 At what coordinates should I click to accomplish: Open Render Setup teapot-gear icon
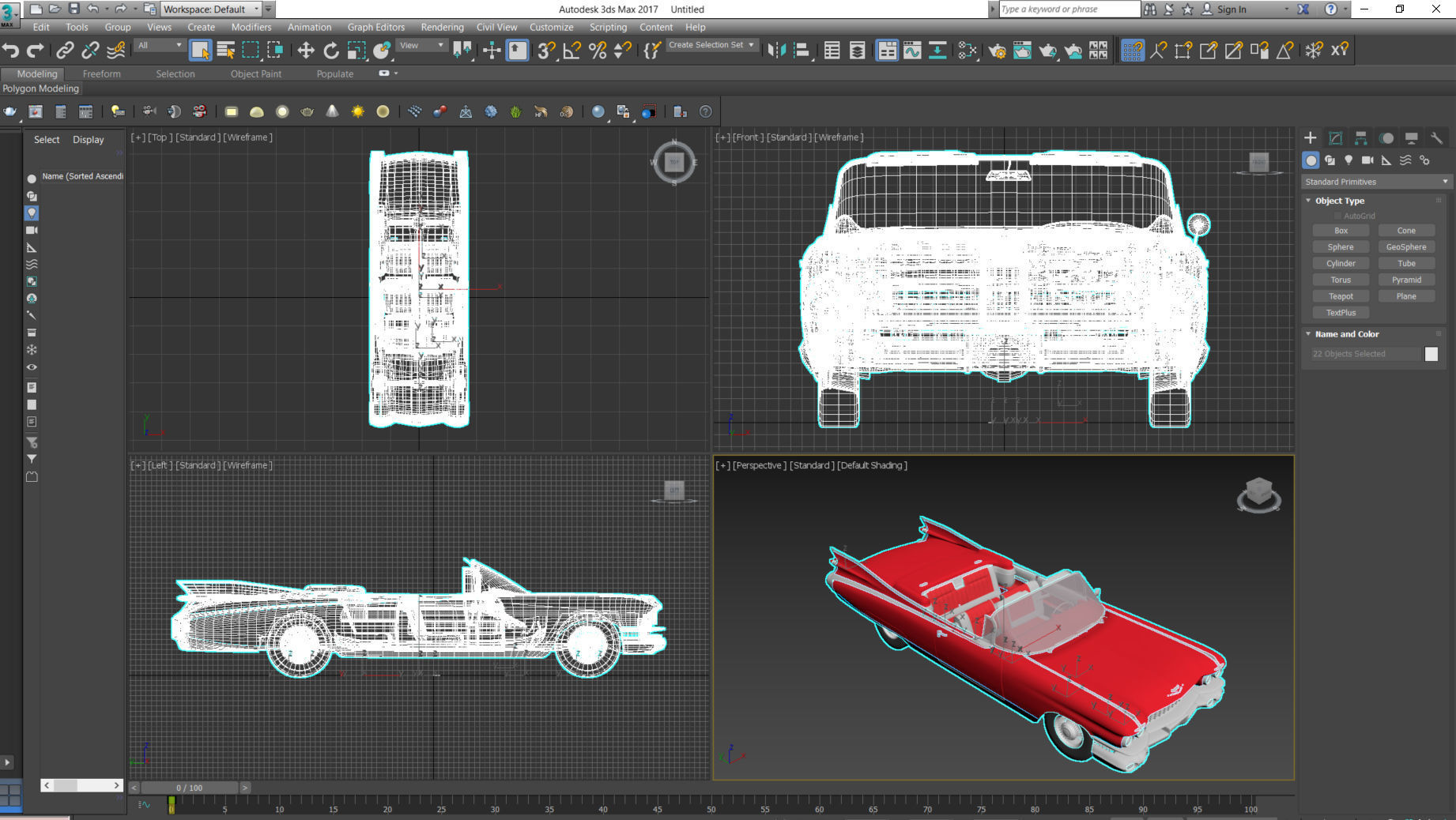[997, 51]
